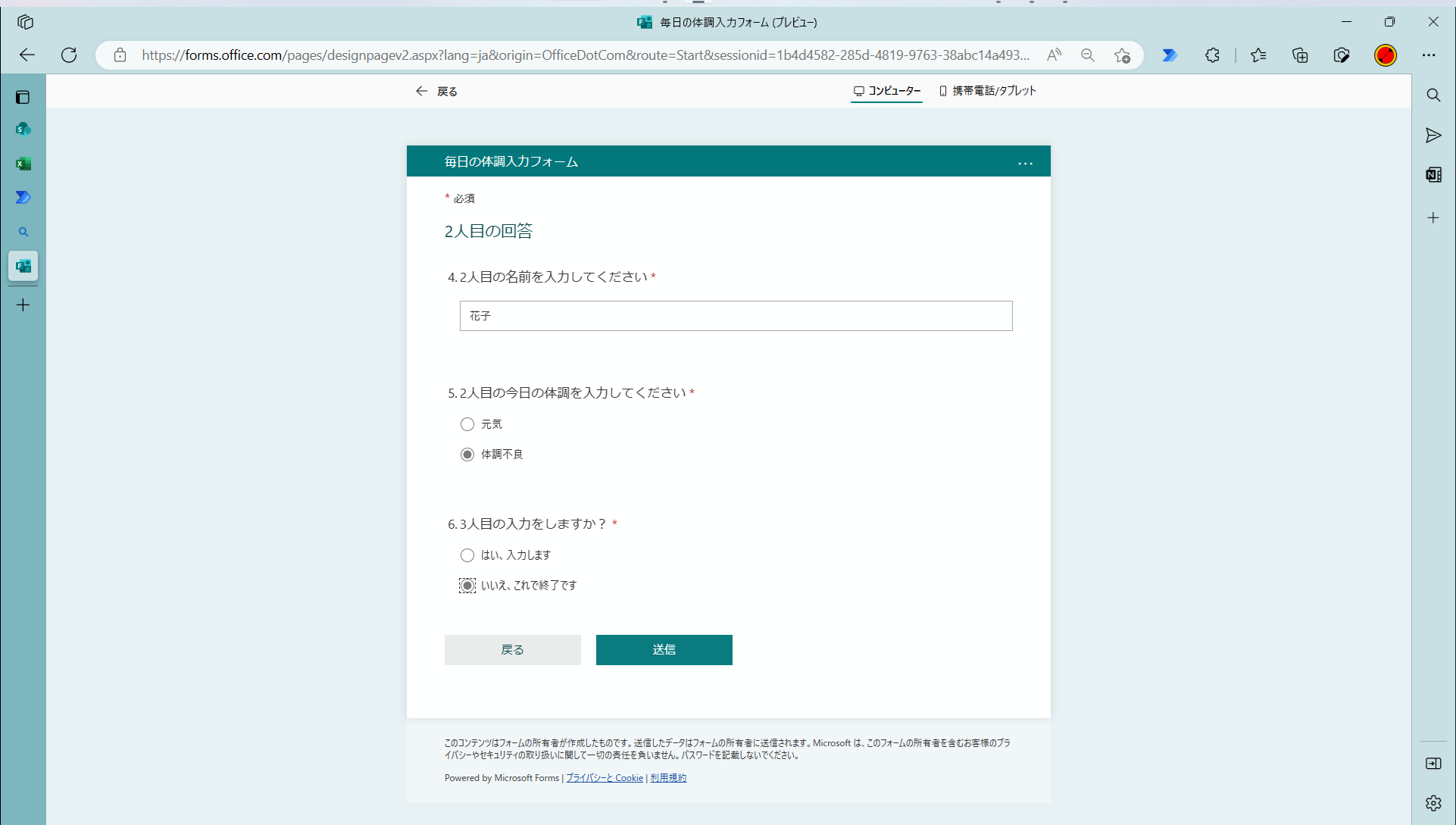Switch to the 携帯電話/タブレット preview tab
This screenshot has width=1456, height=825.
988,90
